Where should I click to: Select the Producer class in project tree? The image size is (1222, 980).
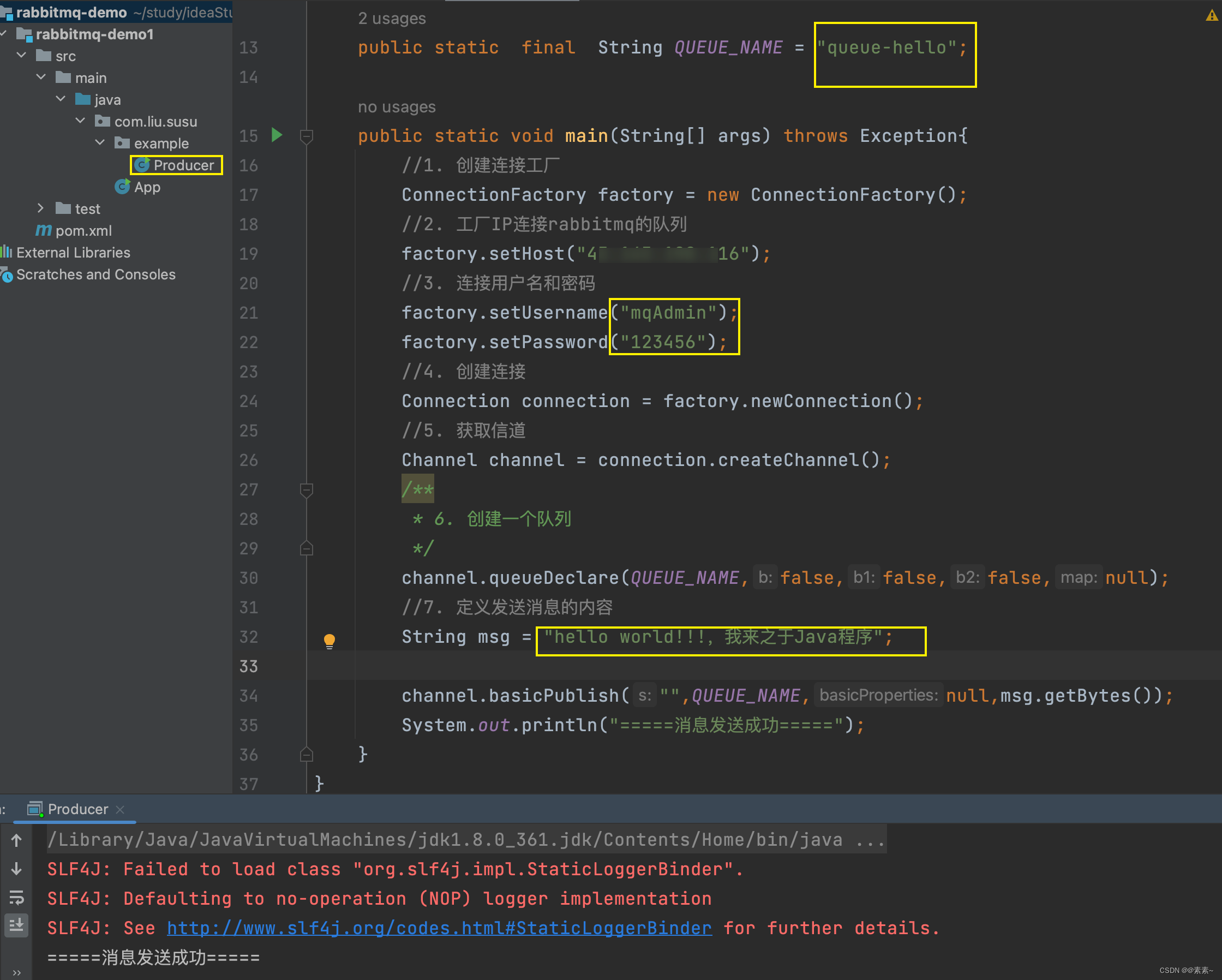184,165
